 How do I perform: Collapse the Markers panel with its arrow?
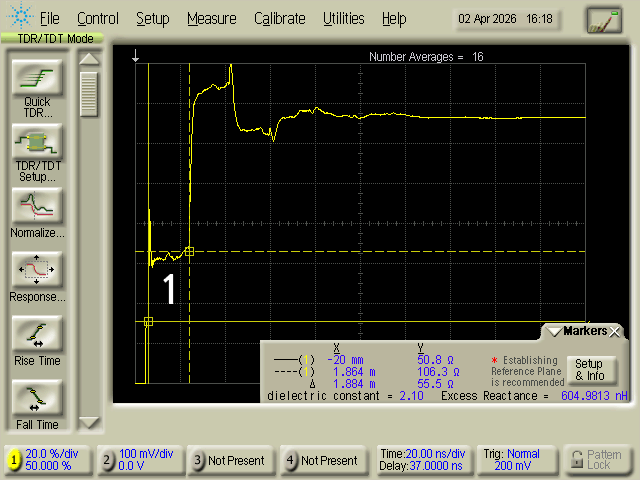tap(552, 331)
